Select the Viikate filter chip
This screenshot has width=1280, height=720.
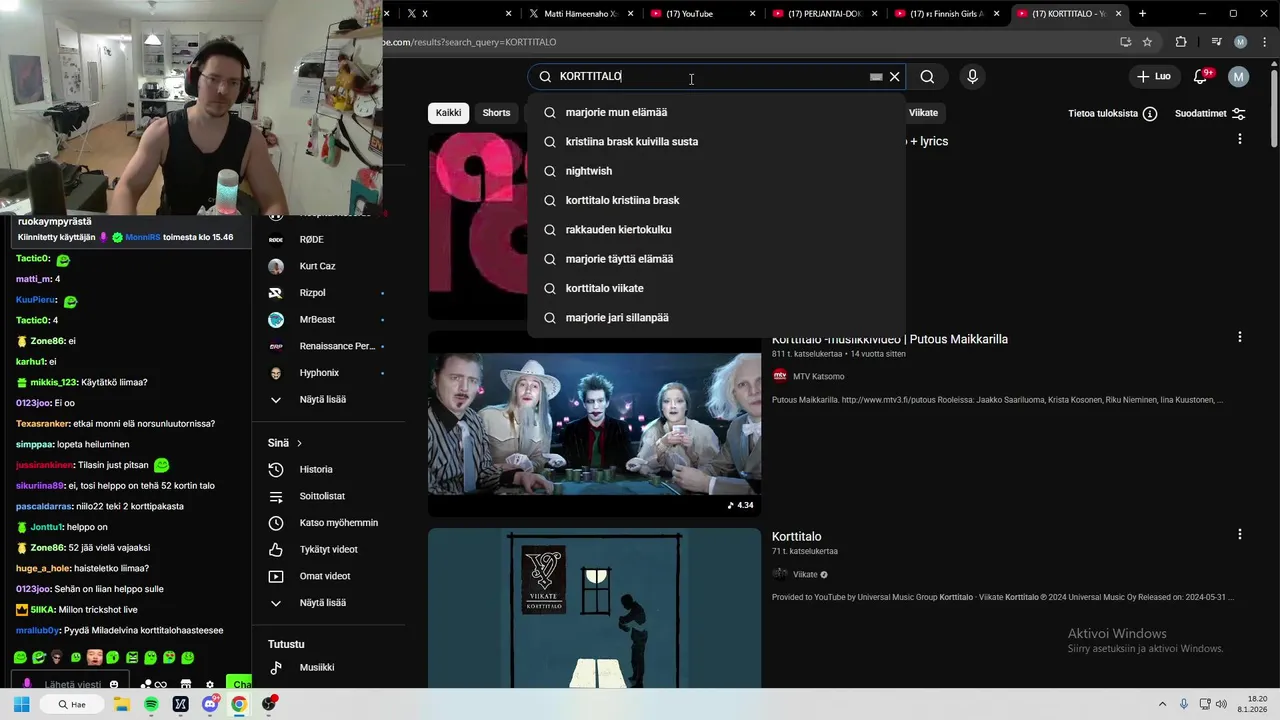coord(923,113)
